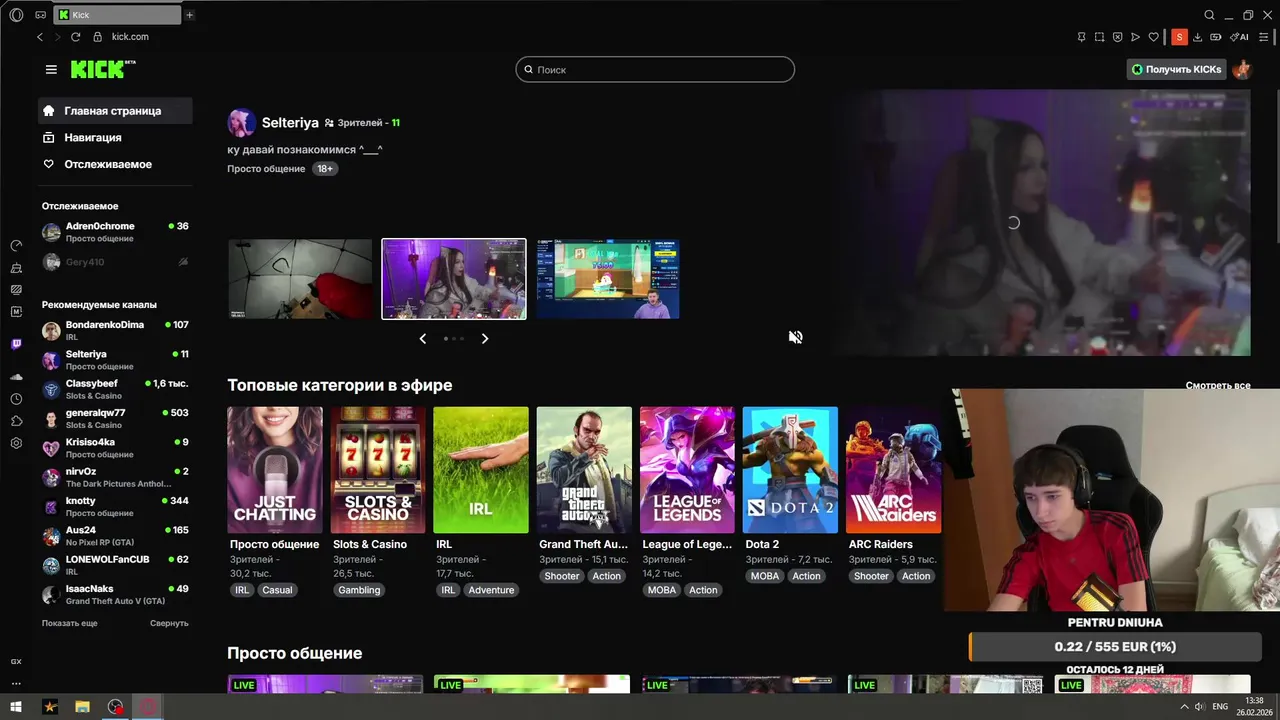
Task: Open Windows Start menu
Action: coord(16,707)
